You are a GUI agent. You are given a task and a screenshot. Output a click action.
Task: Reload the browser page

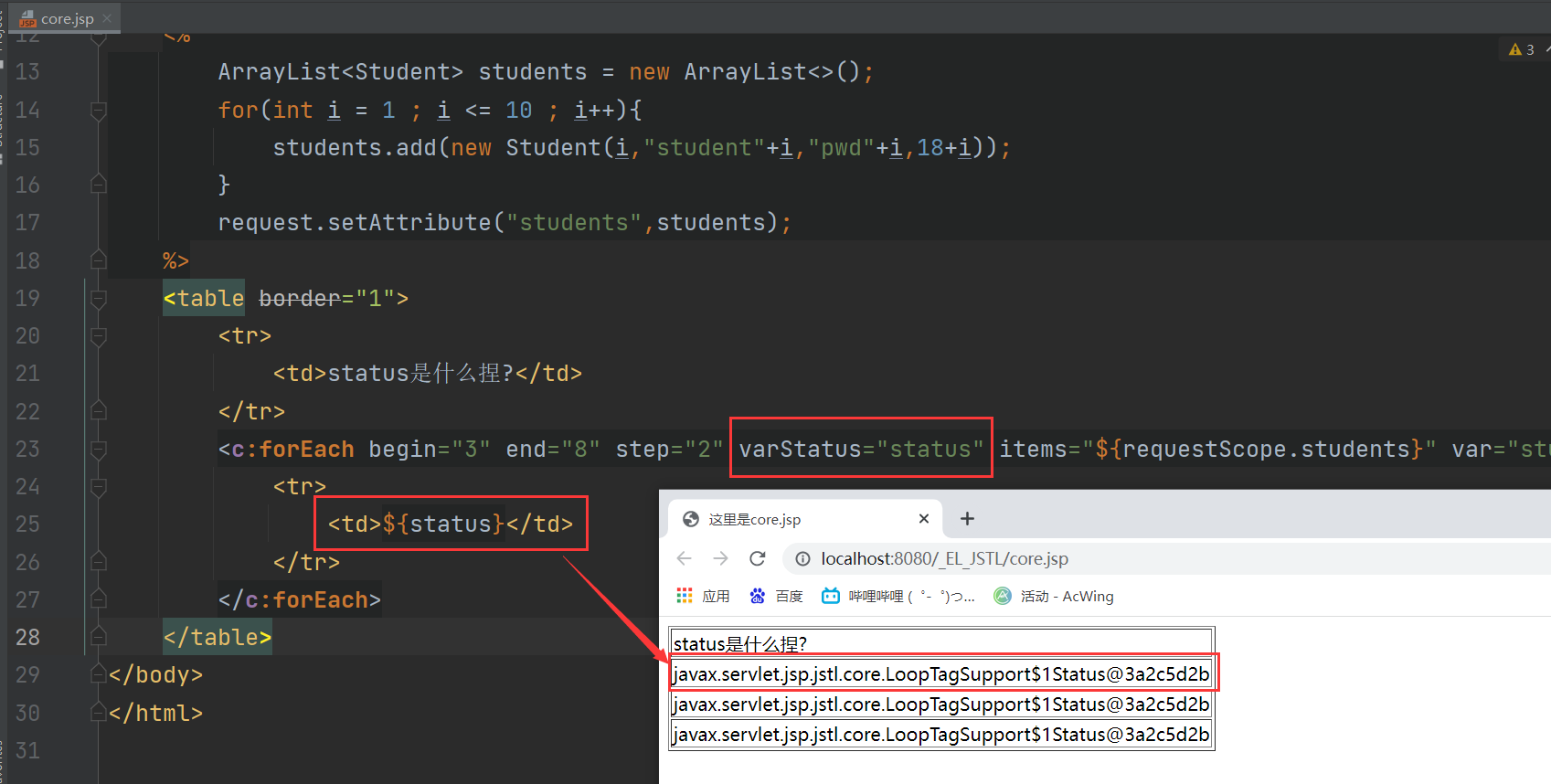point(757,558)
